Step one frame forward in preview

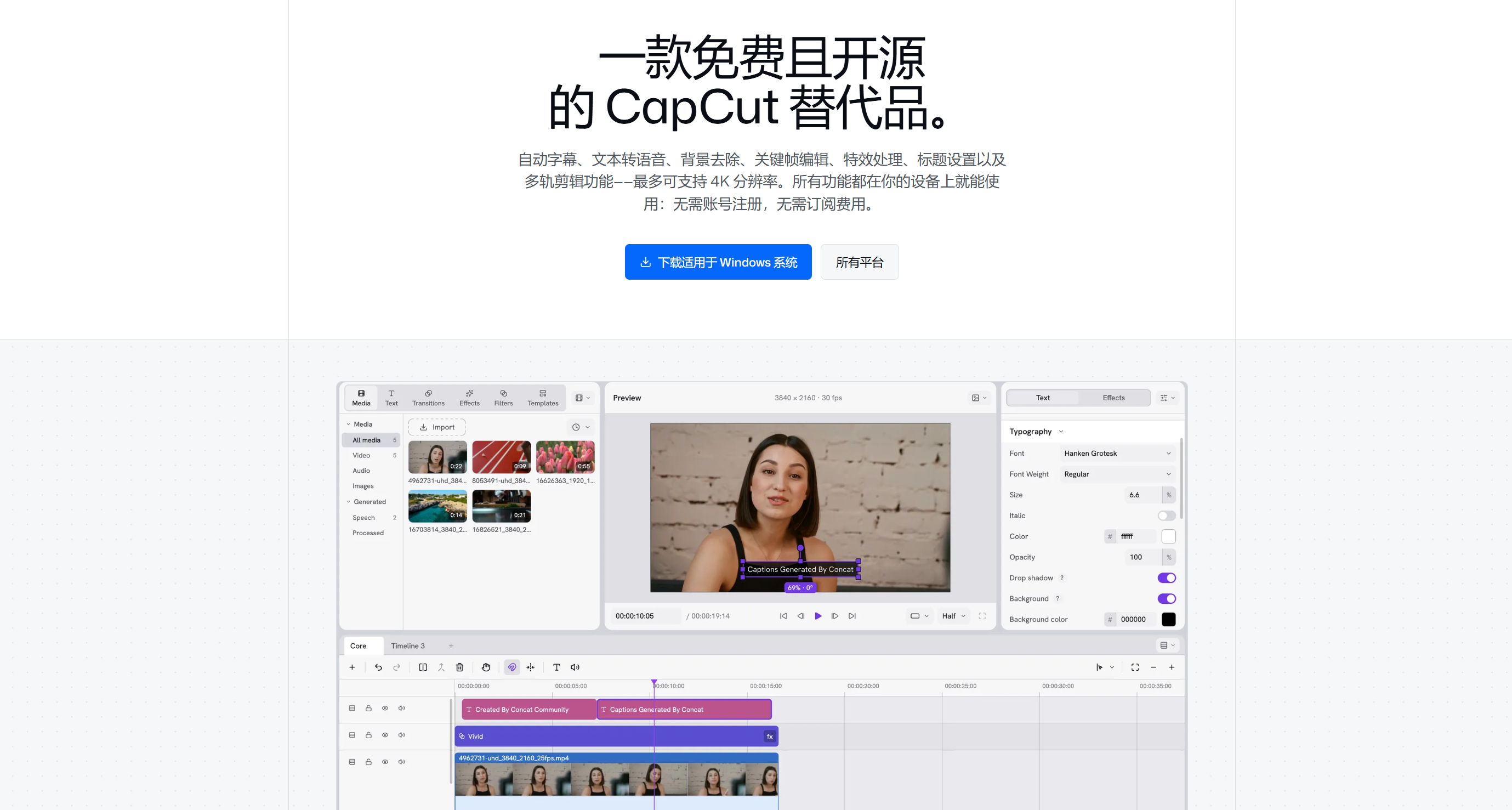tap(834, 616)
